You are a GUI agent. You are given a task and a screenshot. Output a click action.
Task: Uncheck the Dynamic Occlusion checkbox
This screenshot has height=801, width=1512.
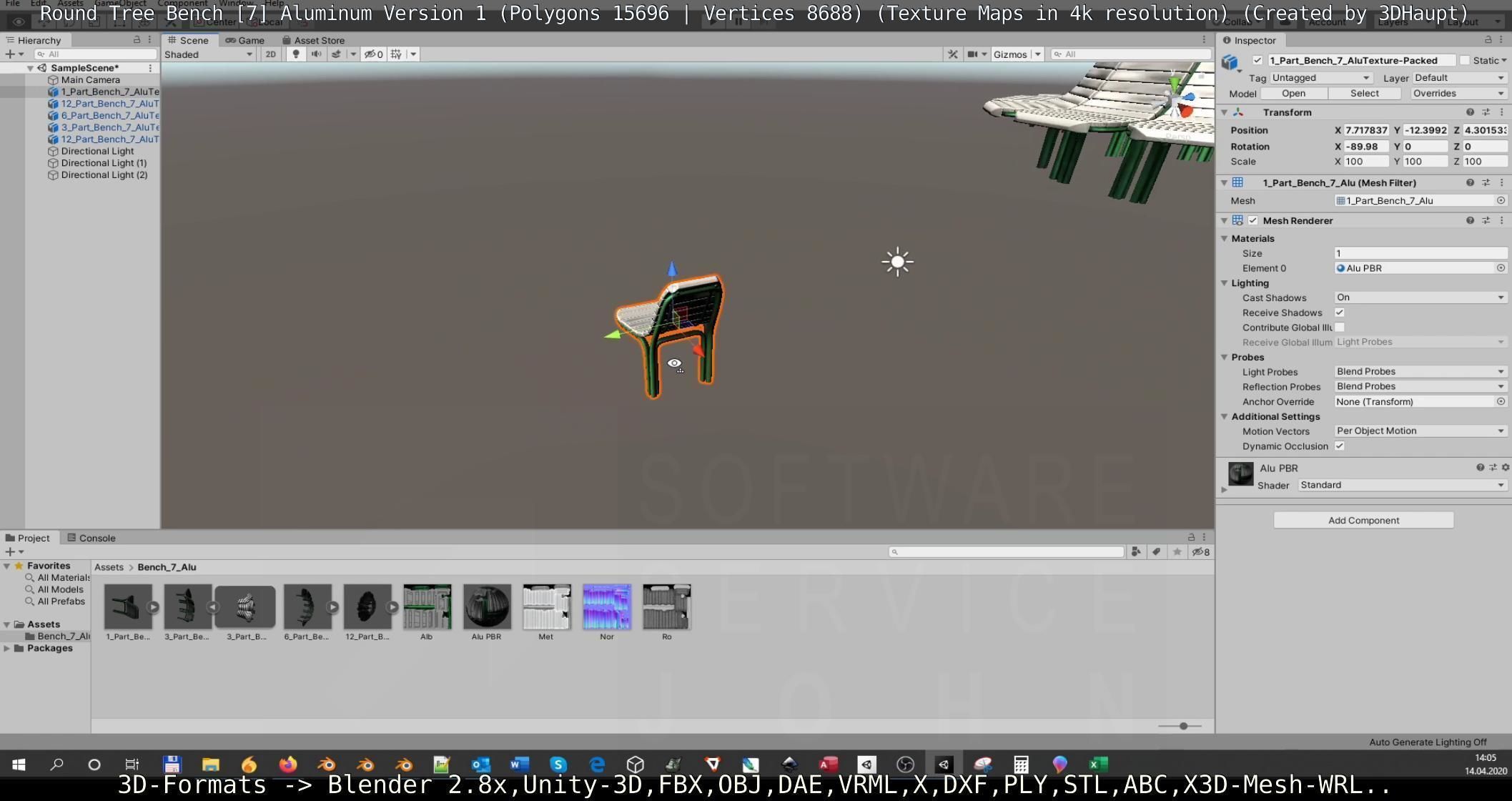click(1340, 446)
